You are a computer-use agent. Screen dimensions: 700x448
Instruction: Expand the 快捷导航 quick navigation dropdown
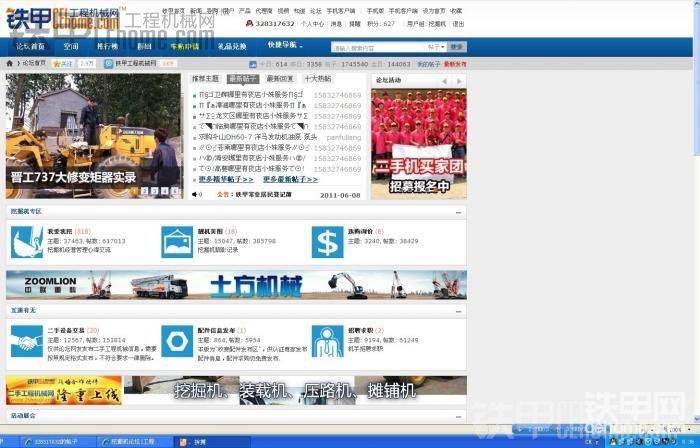tap(285, 45)
